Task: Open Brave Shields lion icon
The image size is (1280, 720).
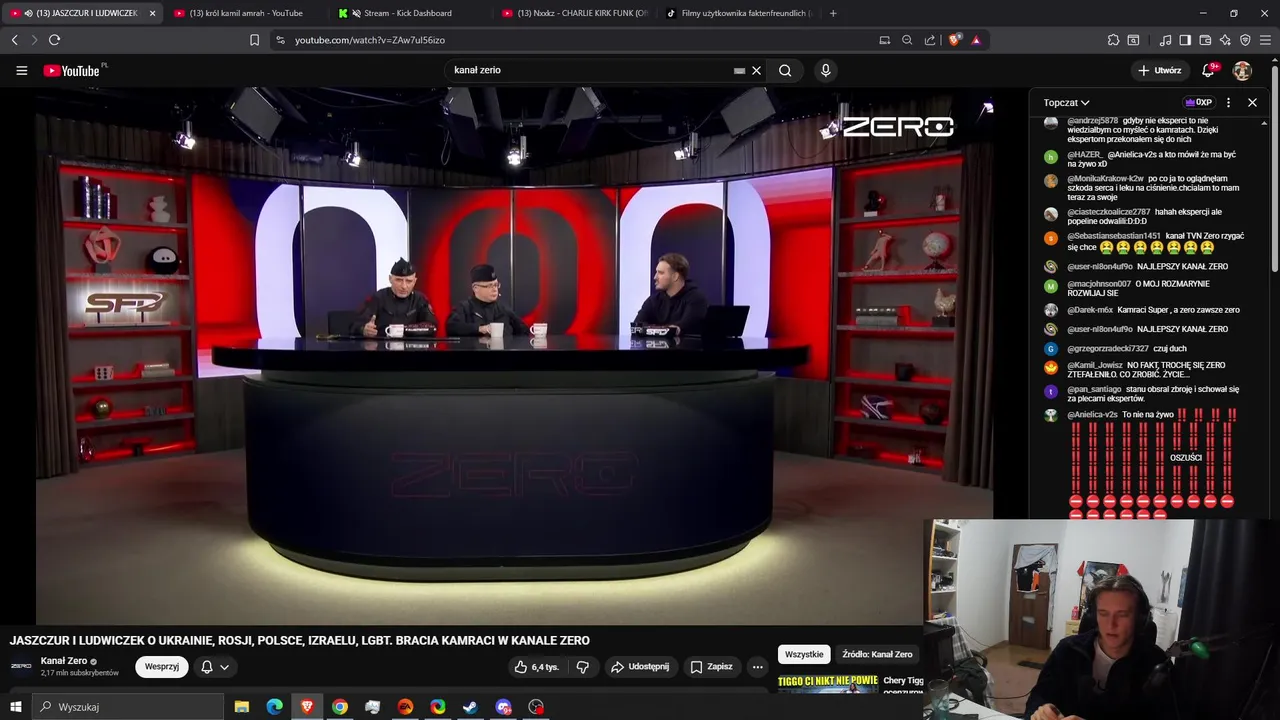Action: 954,40
